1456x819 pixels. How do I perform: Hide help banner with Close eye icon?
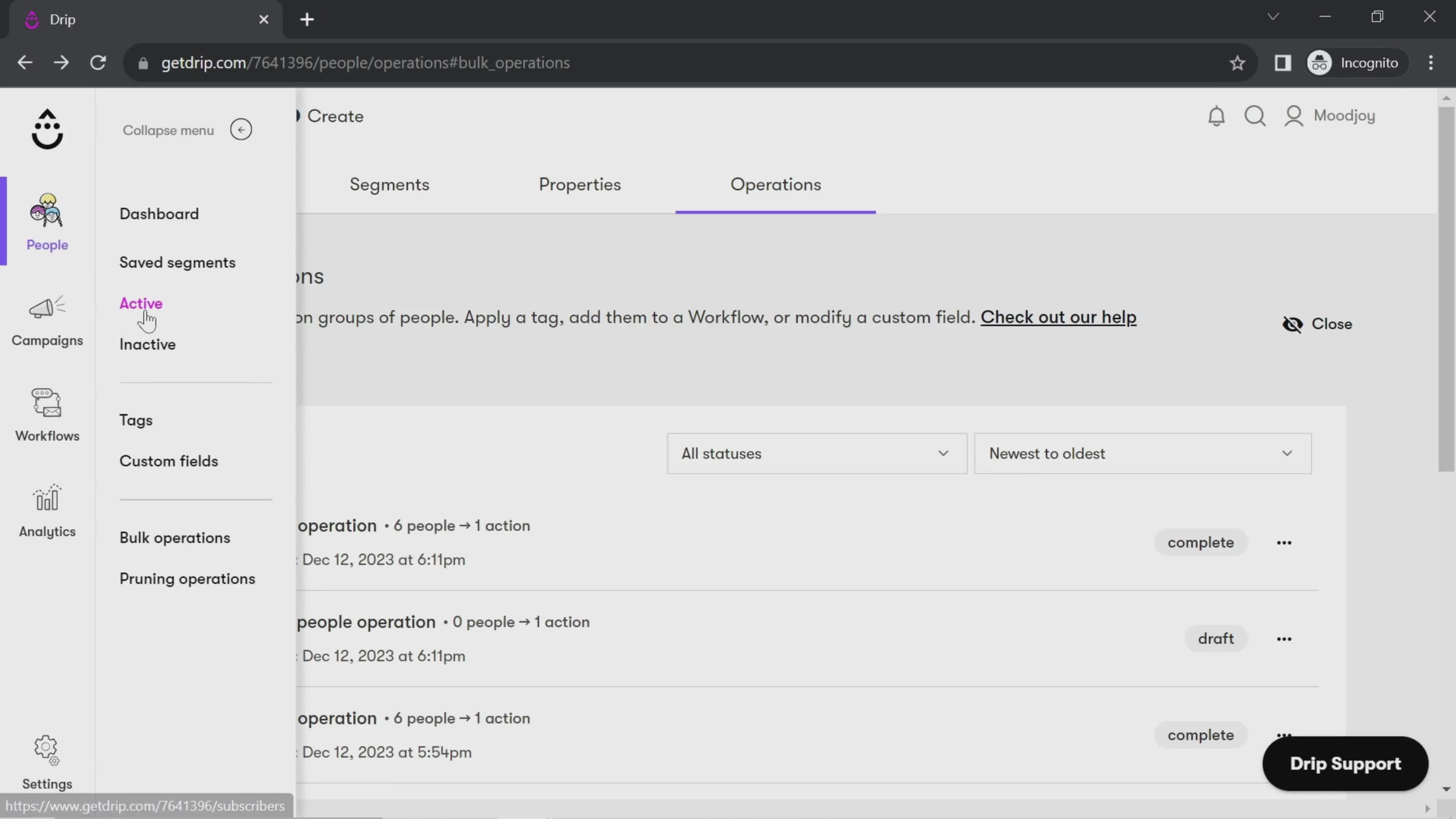tap(1317, 324)
